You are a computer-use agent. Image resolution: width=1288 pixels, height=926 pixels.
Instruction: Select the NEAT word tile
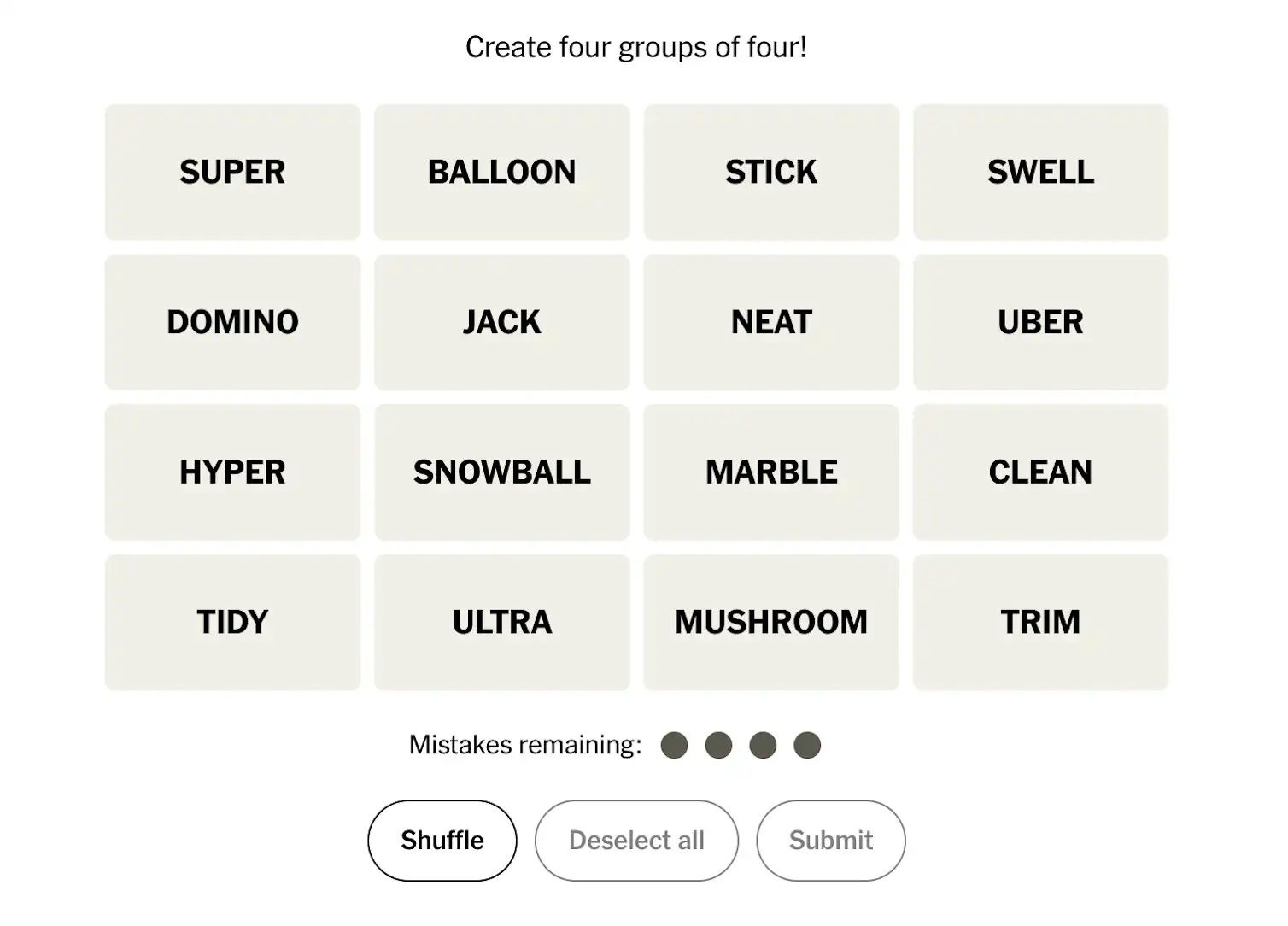[771, 322]
